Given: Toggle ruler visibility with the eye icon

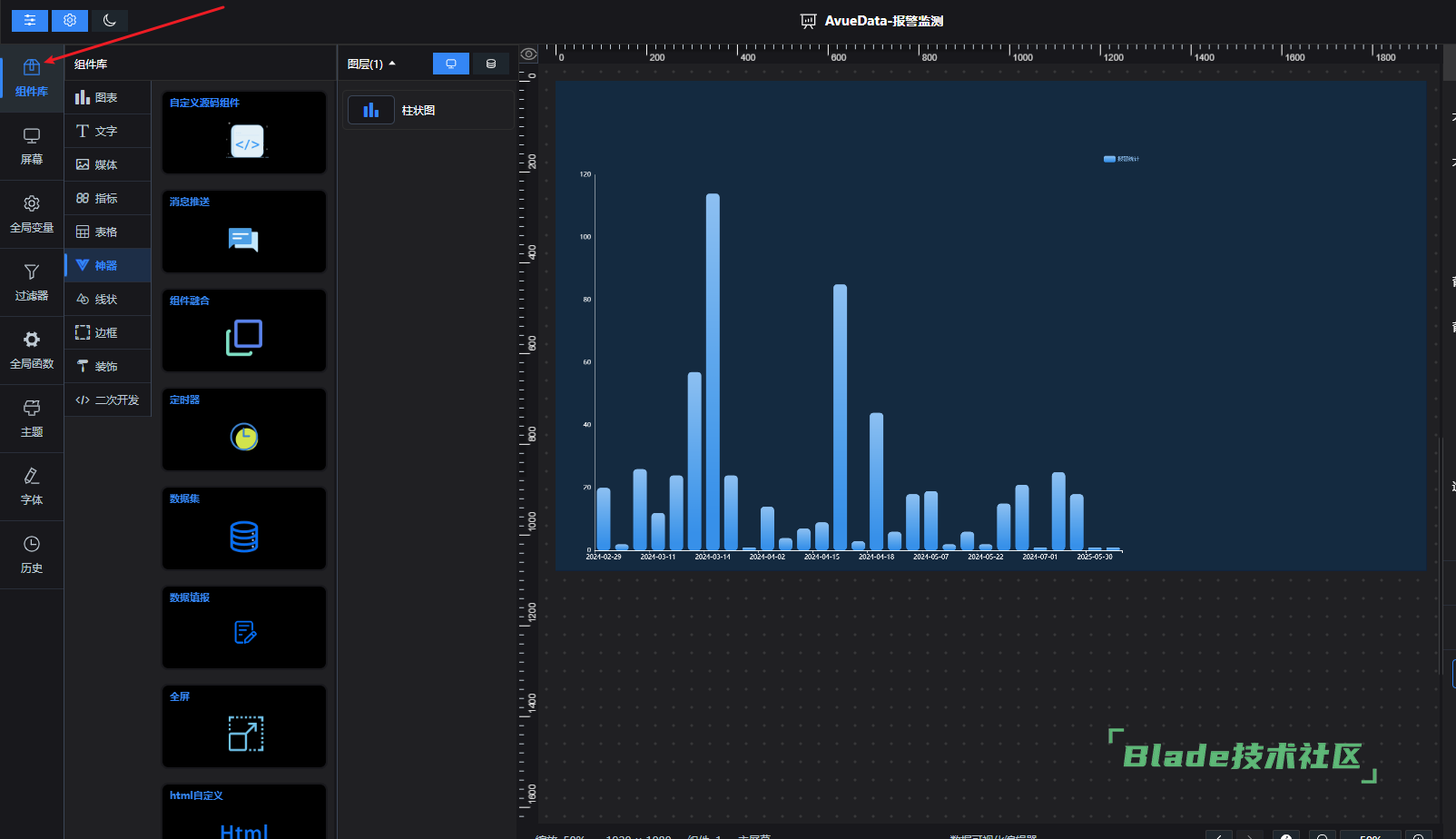Looking at the screenshot, I should 528,54.
